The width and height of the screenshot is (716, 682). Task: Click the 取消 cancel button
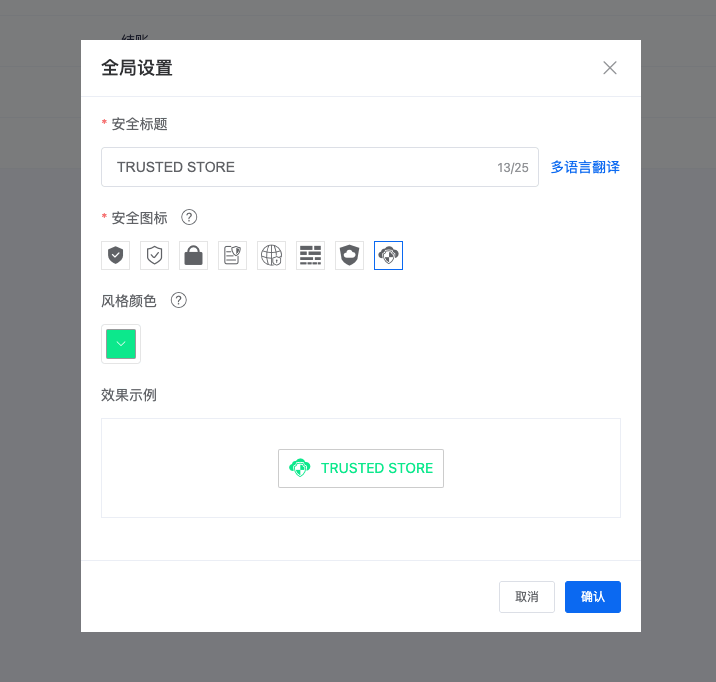(527, 597)
